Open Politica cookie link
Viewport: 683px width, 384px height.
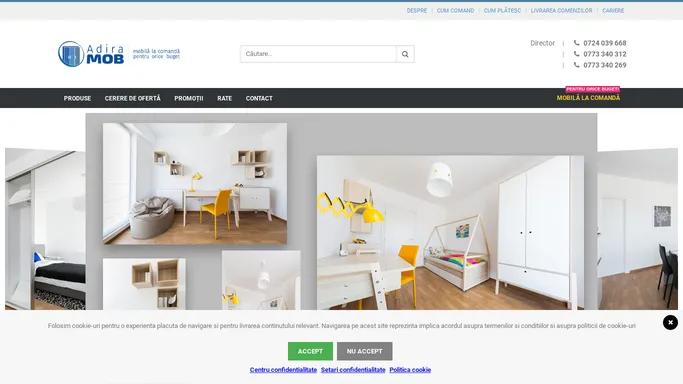click(x=410, y=370)
